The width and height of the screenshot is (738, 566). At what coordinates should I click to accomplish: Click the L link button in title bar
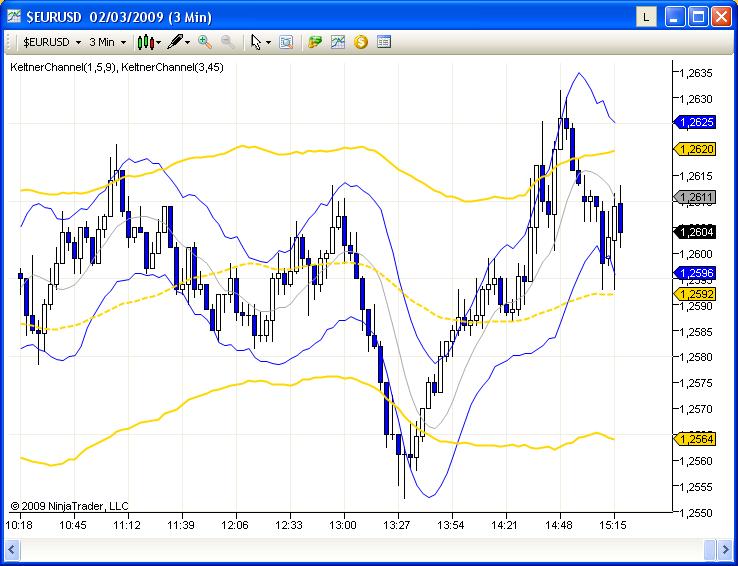pos(647,16)
